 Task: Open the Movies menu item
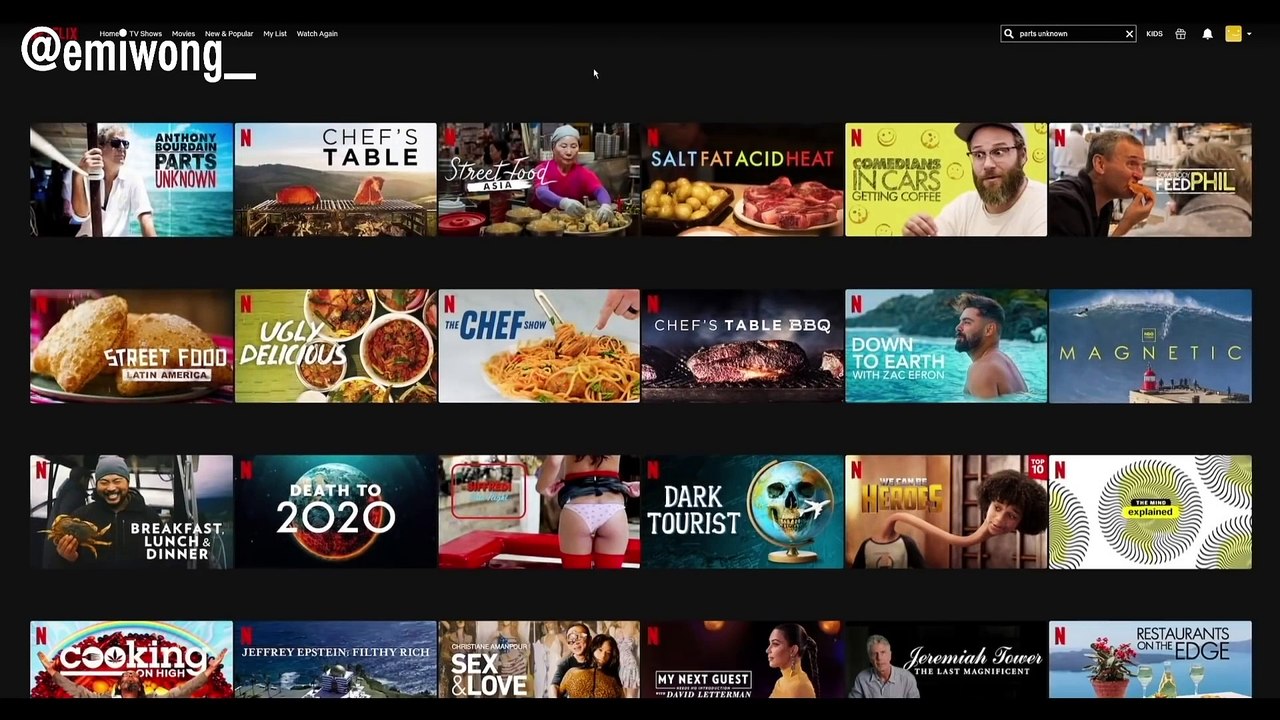click(183, 34)
